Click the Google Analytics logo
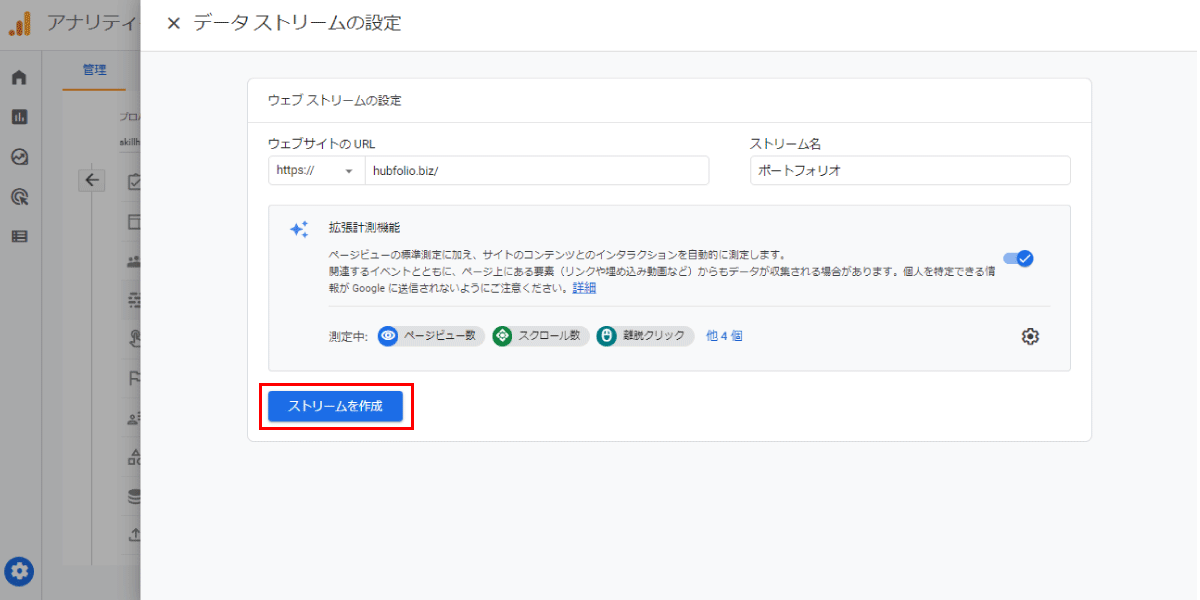This screenshot has height=600, width=1200. (20, 24)
